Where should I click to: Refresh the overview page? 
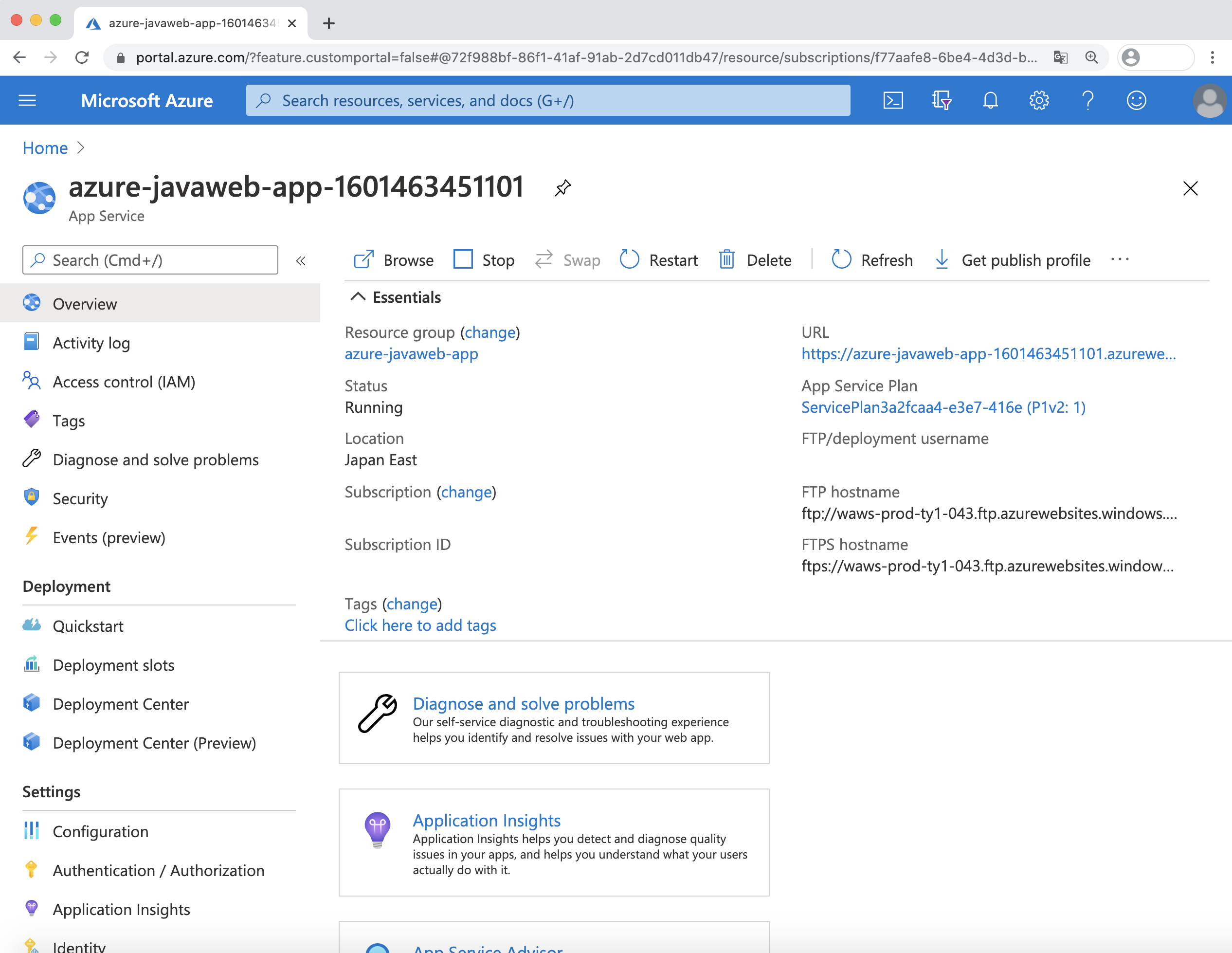coord(872,260)
